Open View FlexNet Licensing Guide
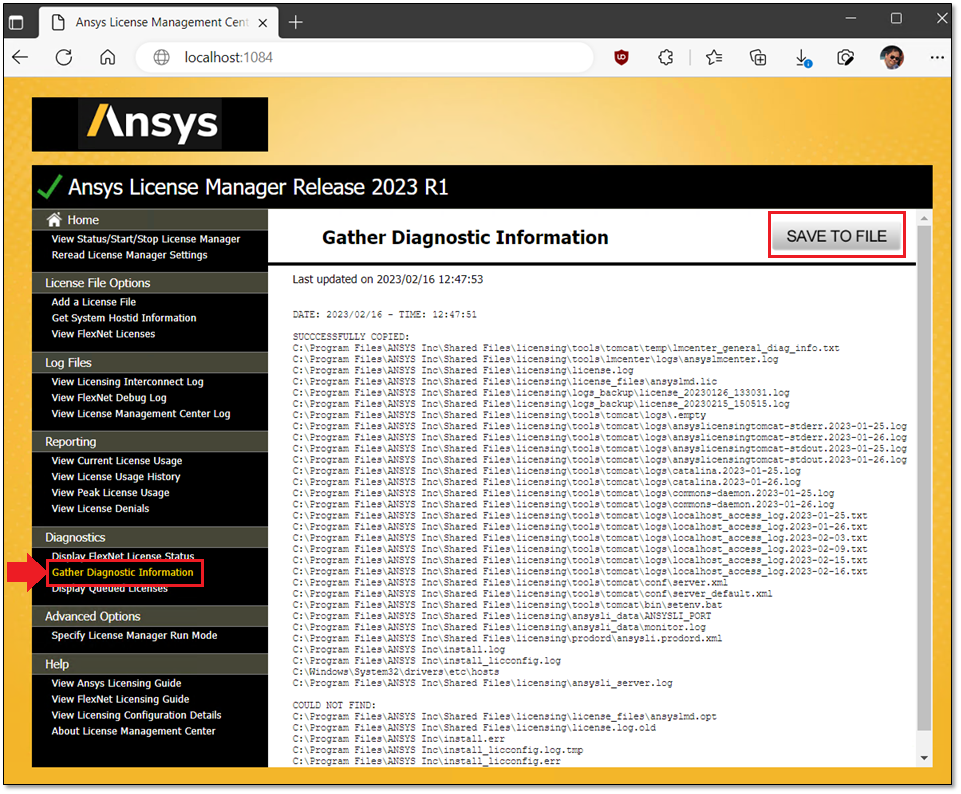The image size is (961, 794). point(120,699)
